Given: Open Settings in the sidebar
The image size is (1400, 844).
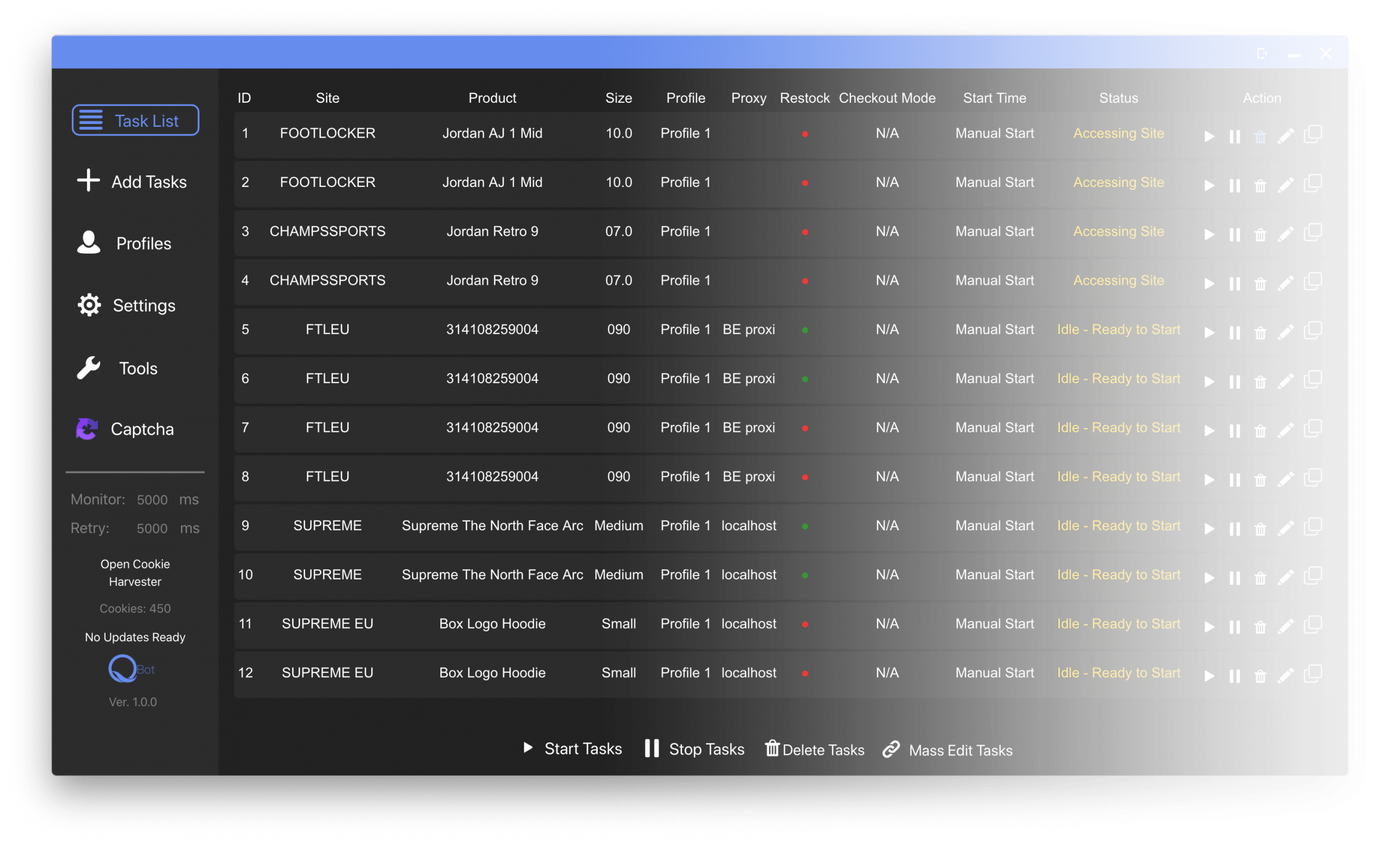Looking at the screenshot, I should [126, 306].
